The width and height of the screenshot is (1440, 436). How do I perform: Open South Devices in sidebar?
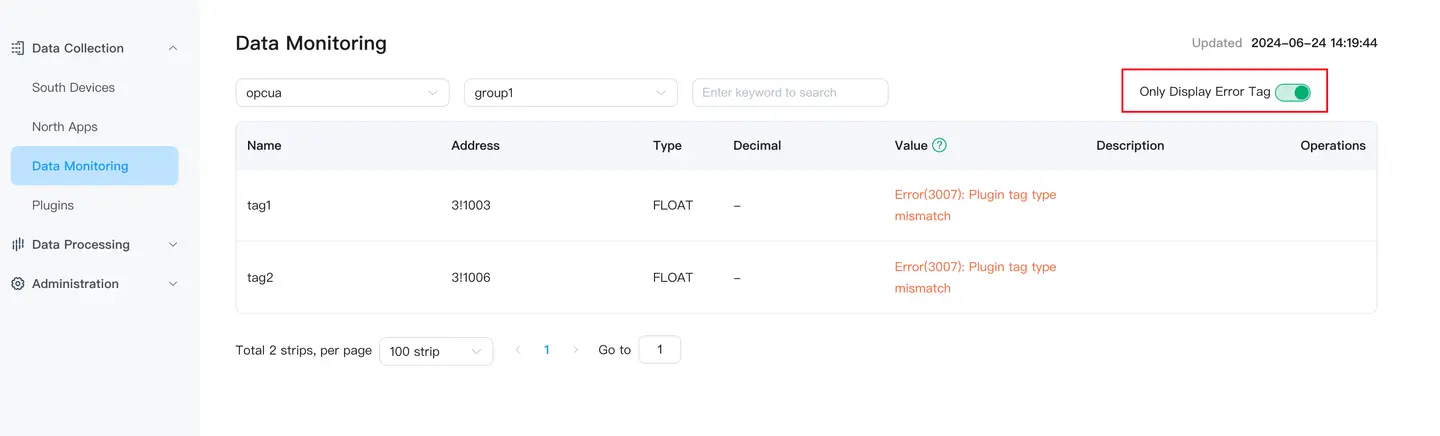pyautogui.click(x=73, y=87)
